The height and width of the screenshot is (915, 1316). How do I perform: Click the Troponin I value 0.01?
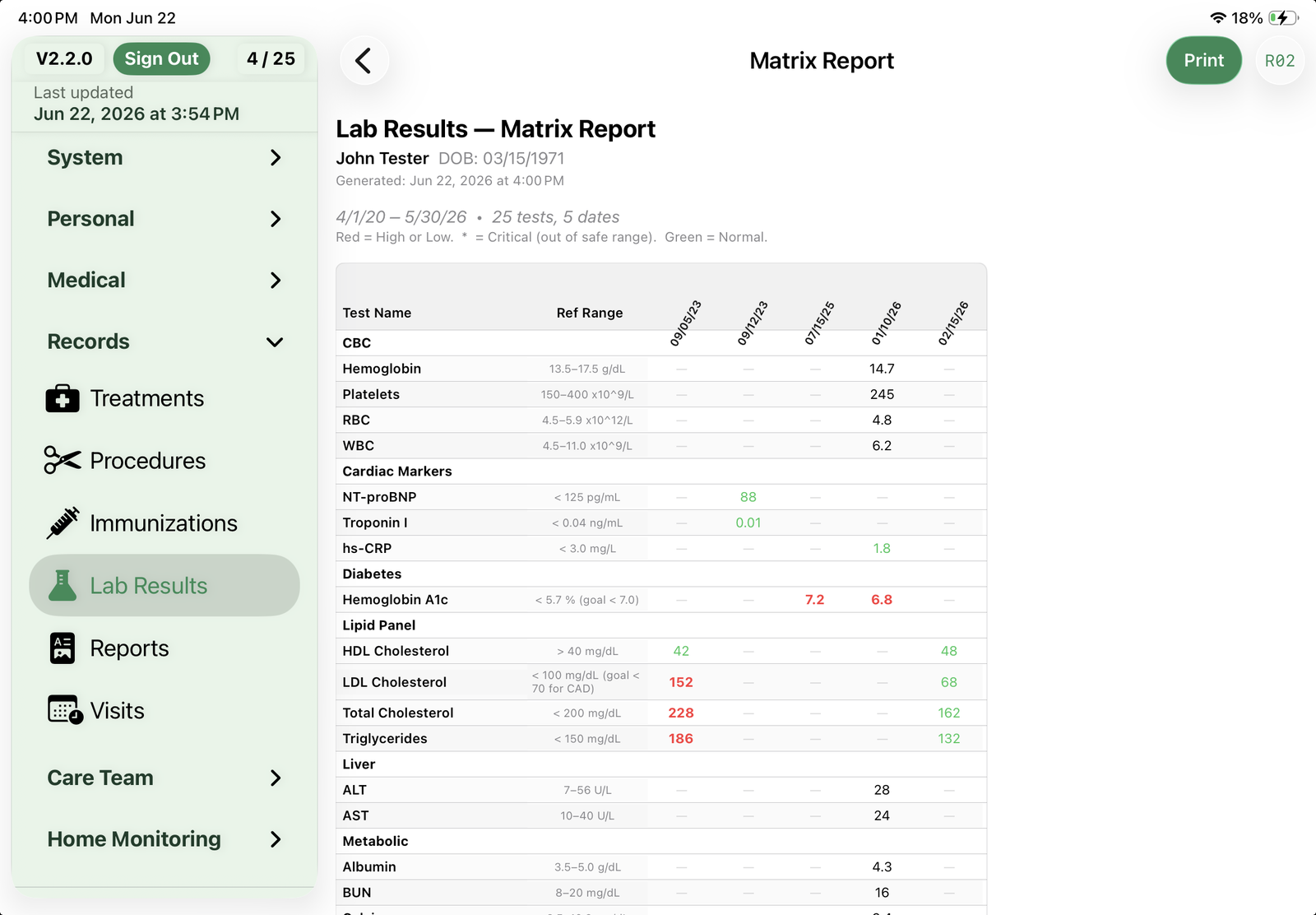(x=748, y=523)
